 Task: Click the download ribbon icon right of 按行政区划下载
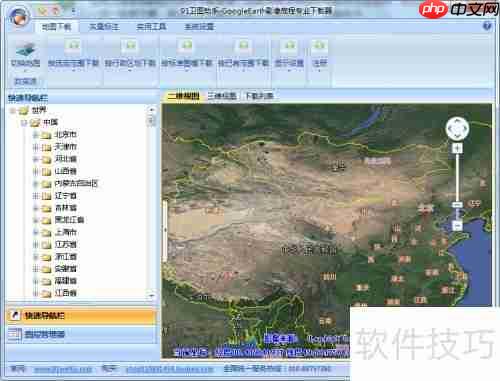(x=187, y=46)
